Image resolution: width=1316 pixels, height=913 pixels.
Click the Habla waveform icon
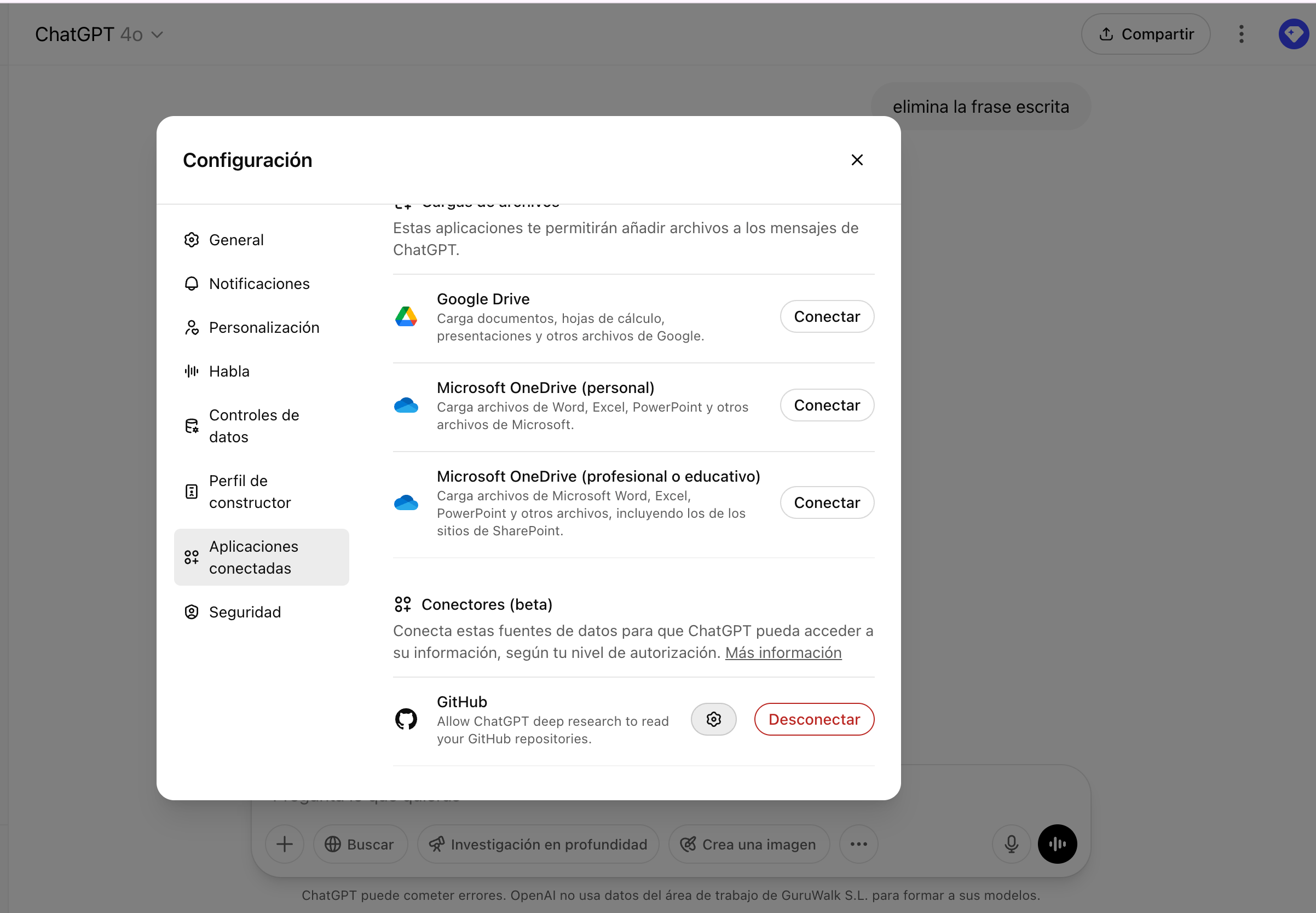tap(192, 371)
